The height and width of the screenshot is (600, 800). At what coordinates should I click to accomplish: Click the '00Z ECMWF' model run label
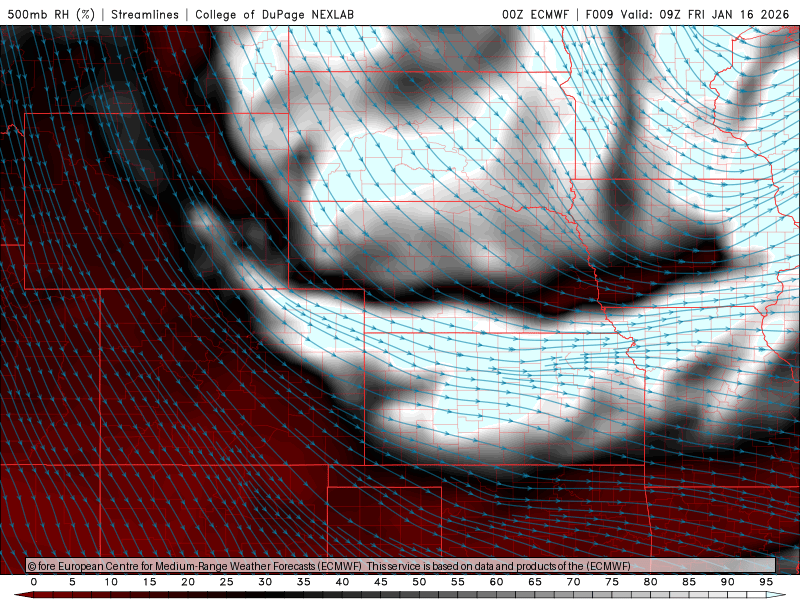click(535, 14)
